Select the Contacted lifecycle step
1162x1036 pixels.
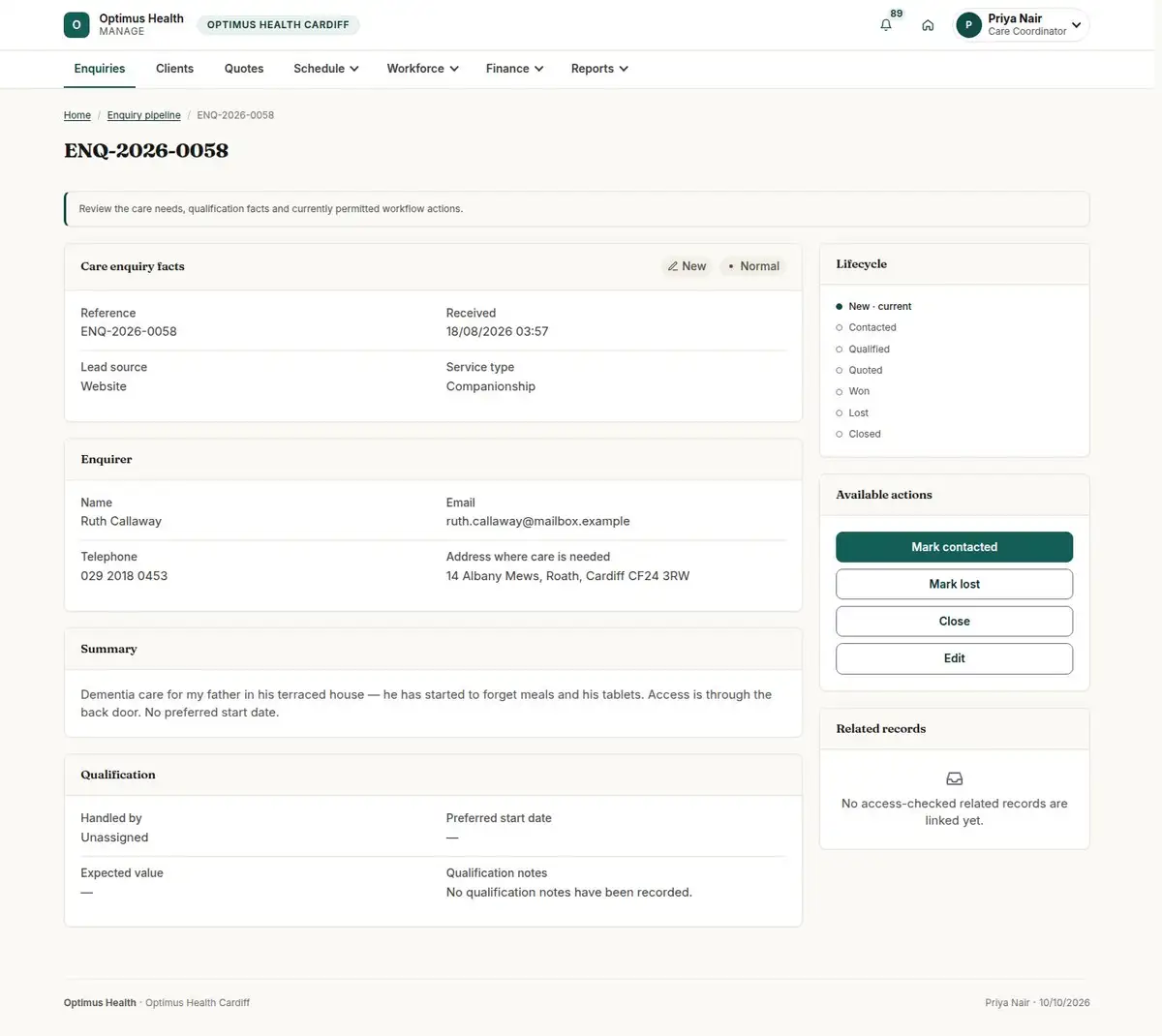871,327
